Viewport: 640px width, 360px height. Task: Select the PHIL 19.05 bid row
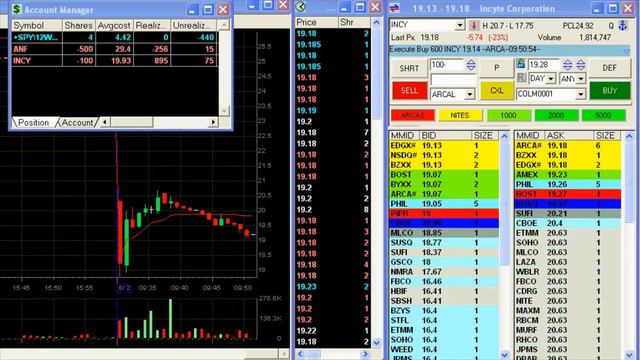pos(444,204)
